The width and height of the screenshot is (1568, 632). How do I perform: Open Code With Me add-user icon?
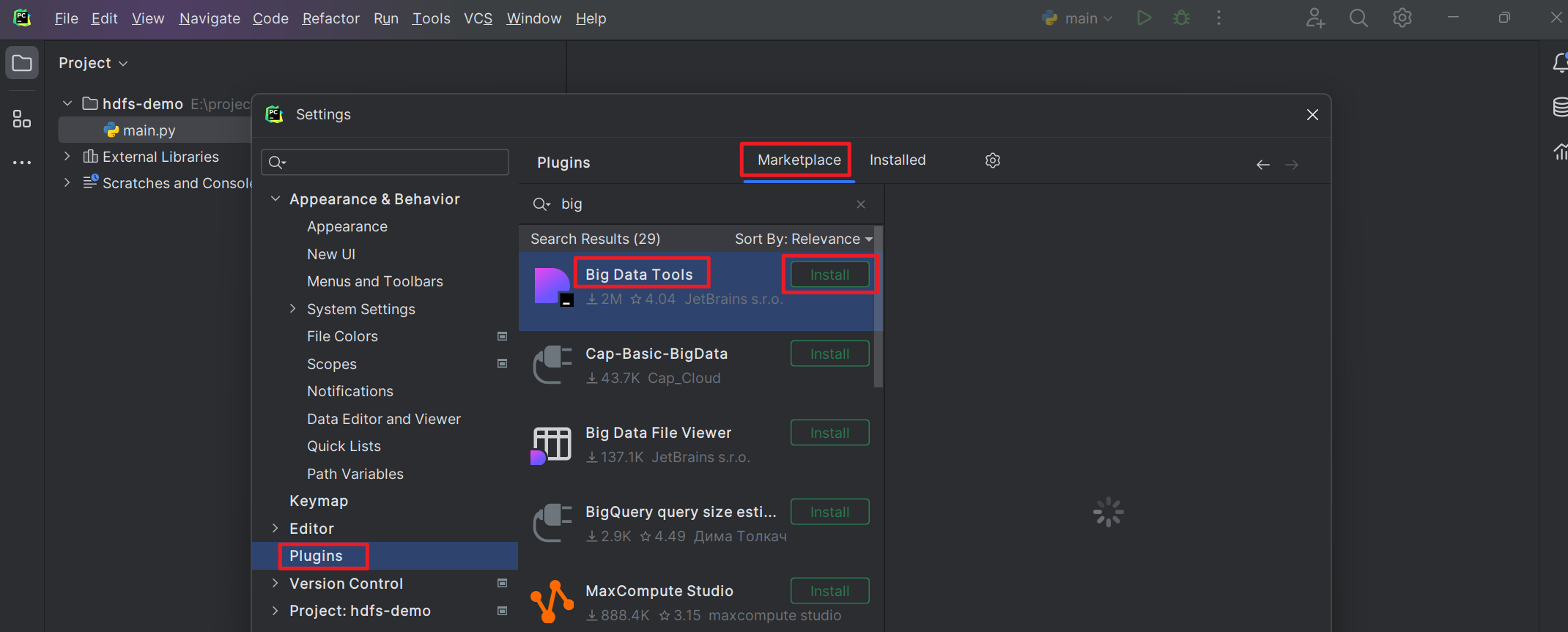point(1315,18)
